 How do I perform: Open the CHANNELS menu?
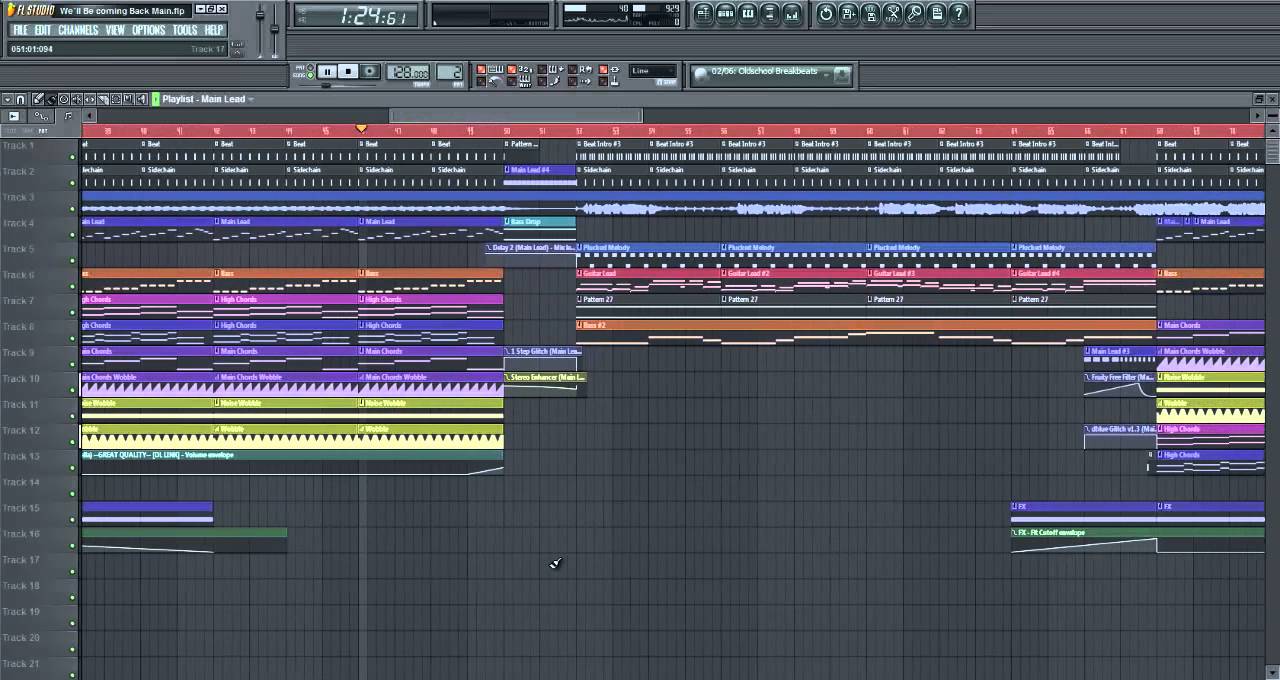pyautogui.click(x=78, y=30)
